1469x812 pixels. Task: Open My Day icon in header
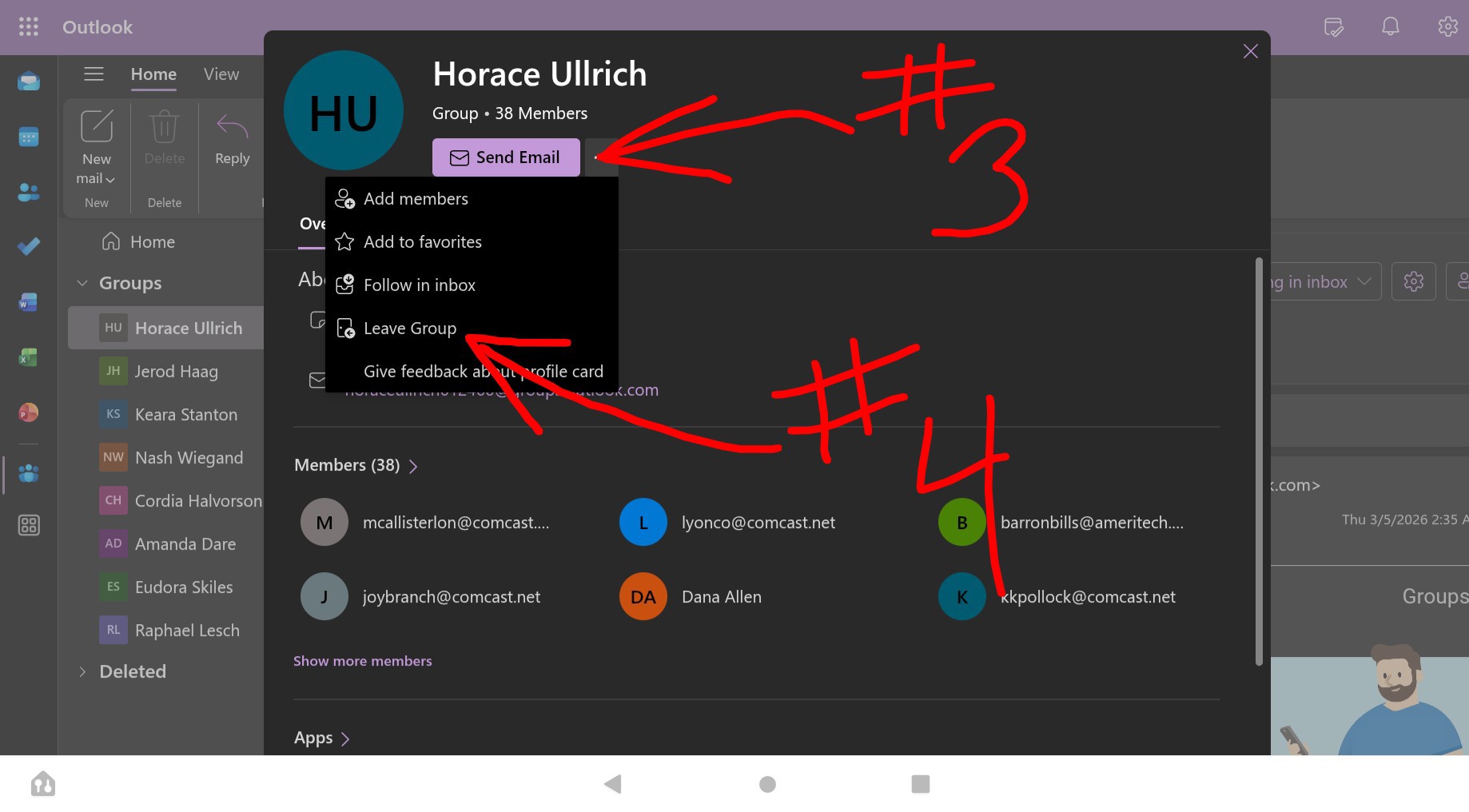point(1333,27)
